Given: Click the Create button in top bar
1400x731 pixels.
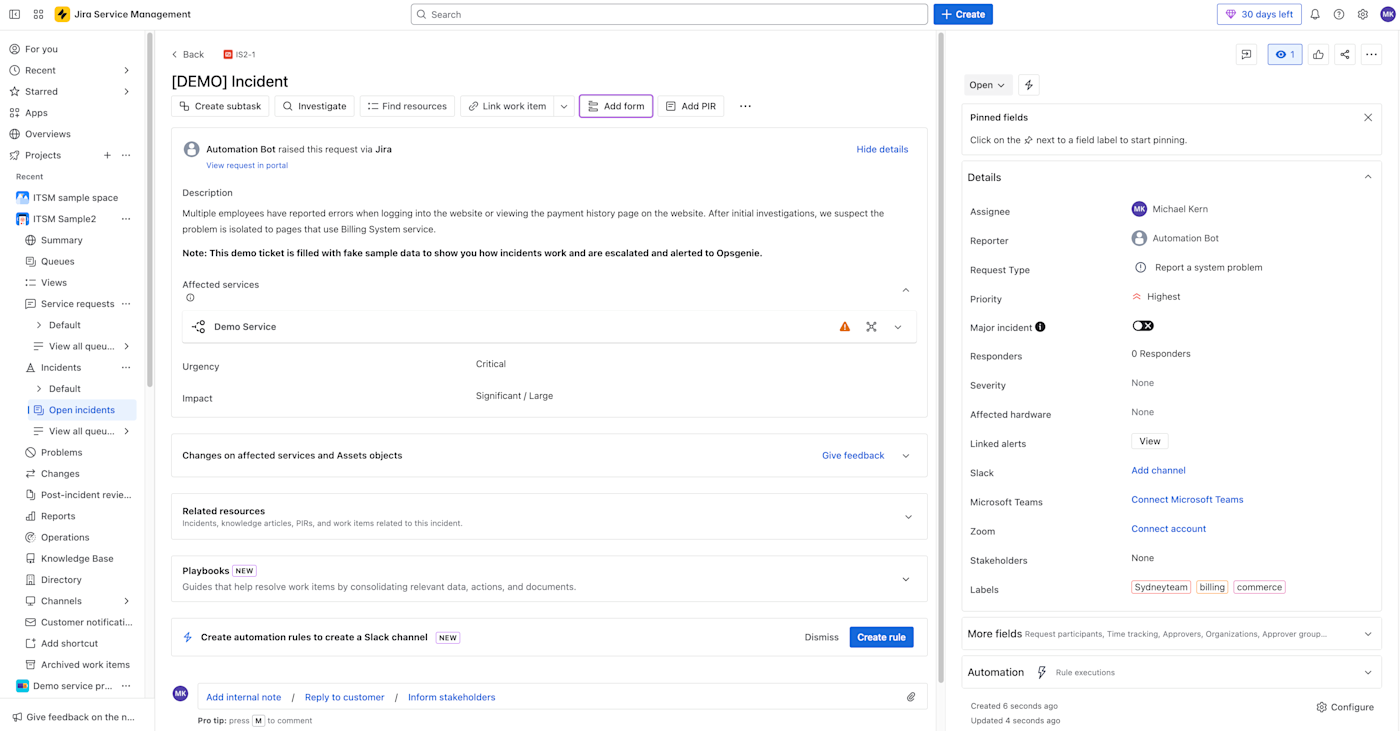Looking at the screenshot, I should click(963, 15).
